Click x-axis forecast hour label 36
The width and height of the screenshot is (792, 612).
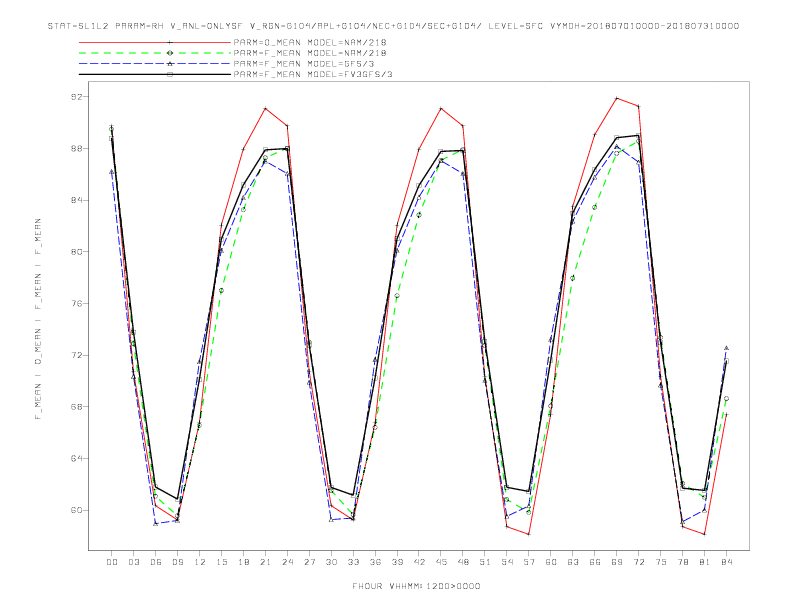click(x=375, y=562)
